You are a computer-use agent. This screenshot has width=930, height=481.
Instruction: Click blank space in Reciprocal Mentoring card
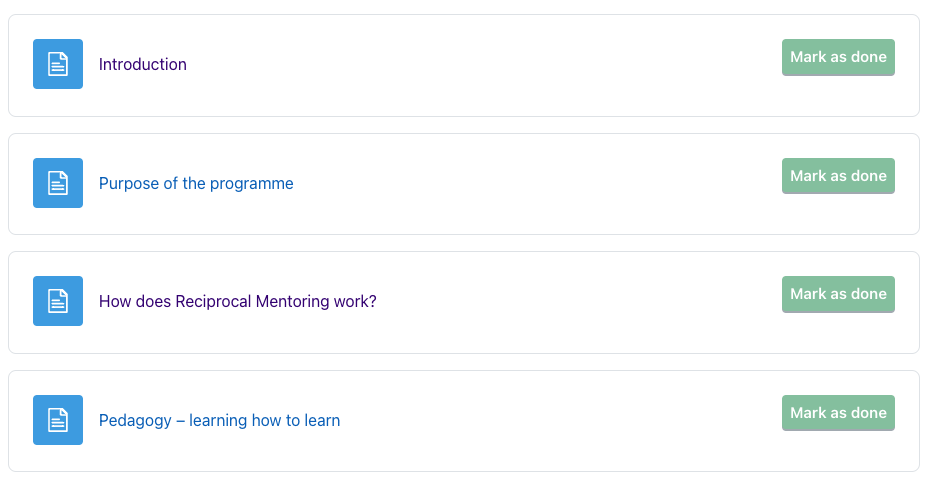point(563,302)
